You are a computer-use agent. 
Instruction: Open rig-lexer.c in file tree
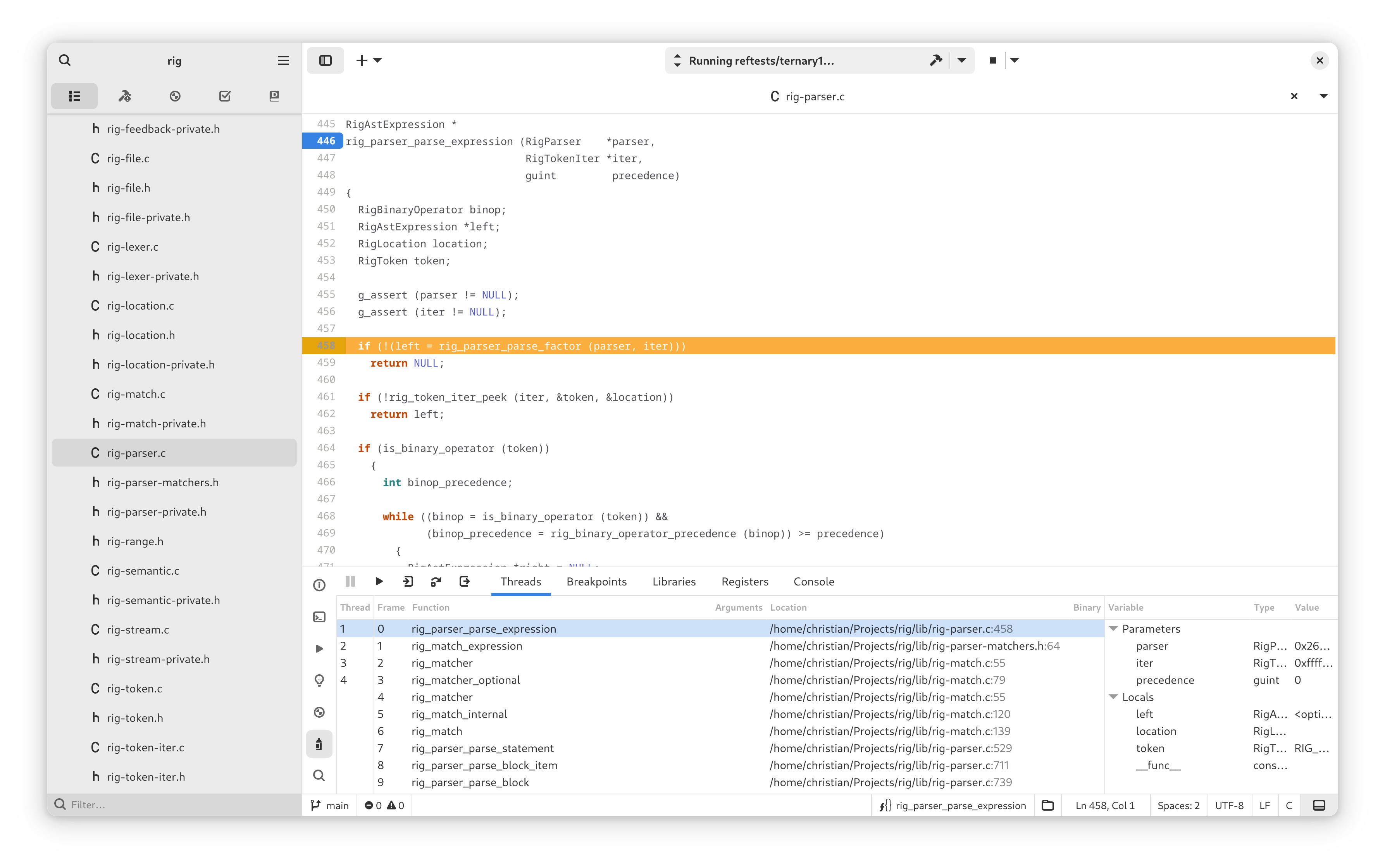coord(133,247)
